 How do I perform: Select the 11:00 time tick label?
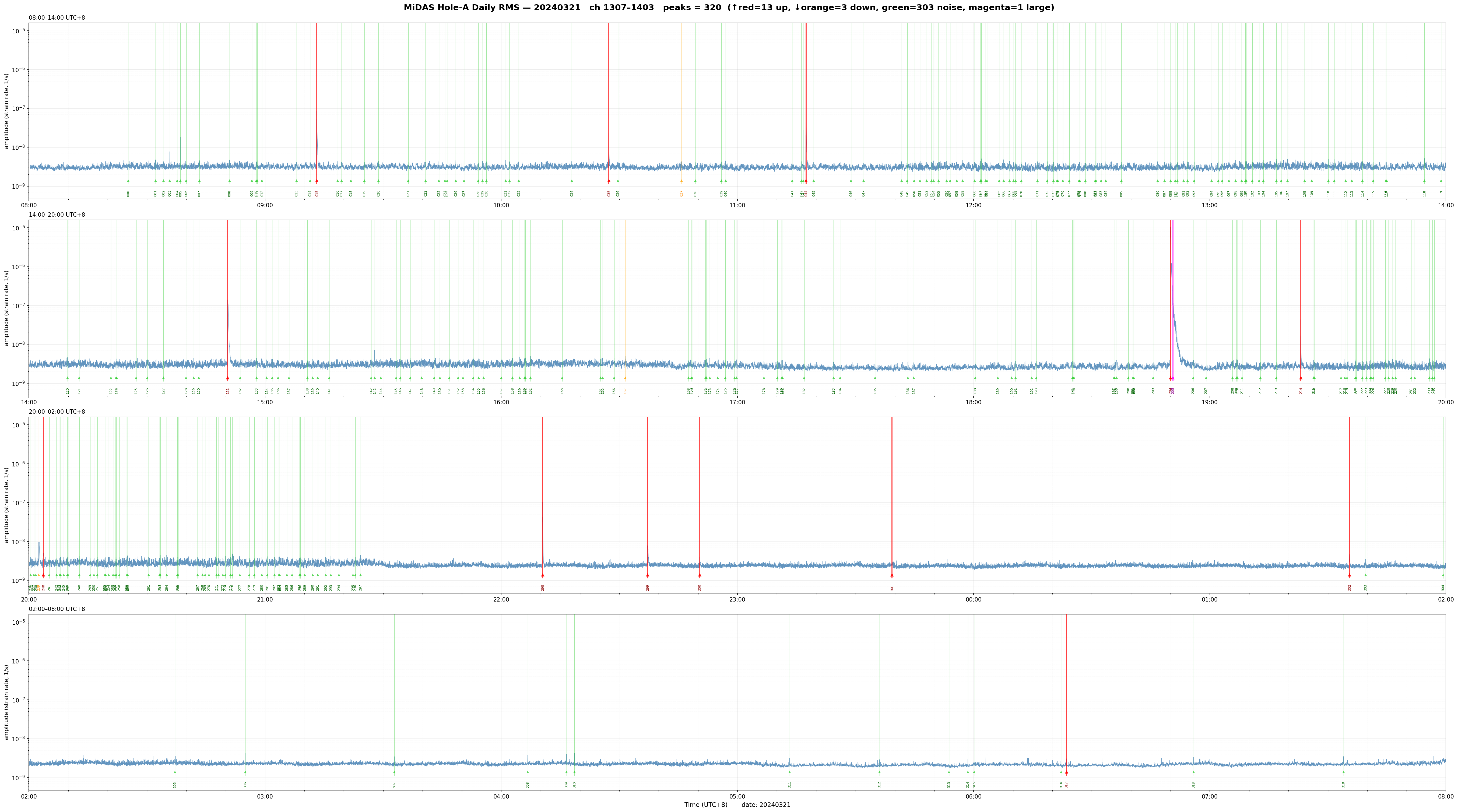click(x=737, y=205)
